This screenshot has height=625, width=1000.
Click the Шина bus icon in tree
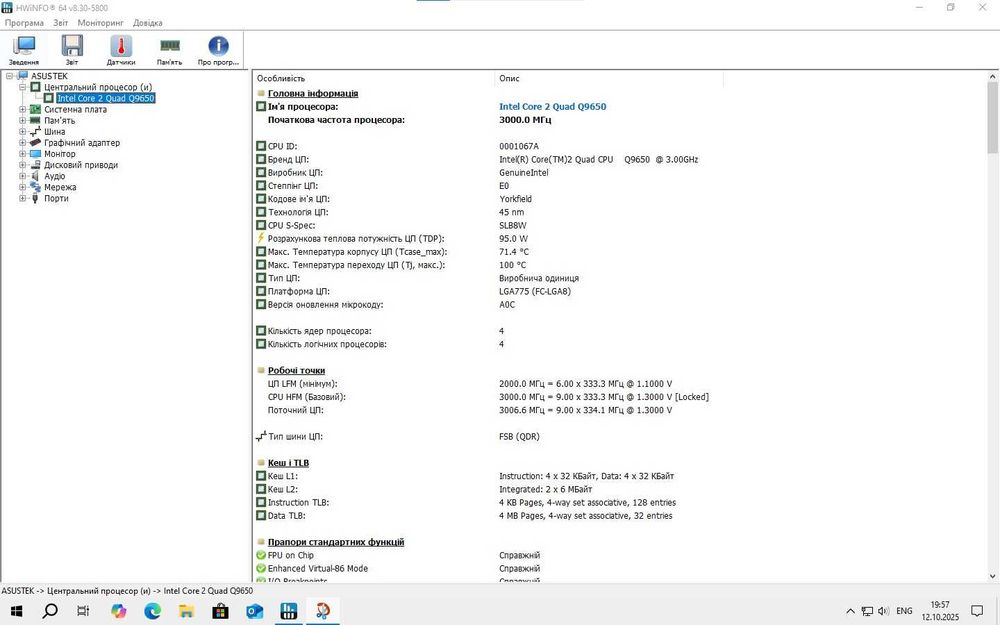pos(36,131)
